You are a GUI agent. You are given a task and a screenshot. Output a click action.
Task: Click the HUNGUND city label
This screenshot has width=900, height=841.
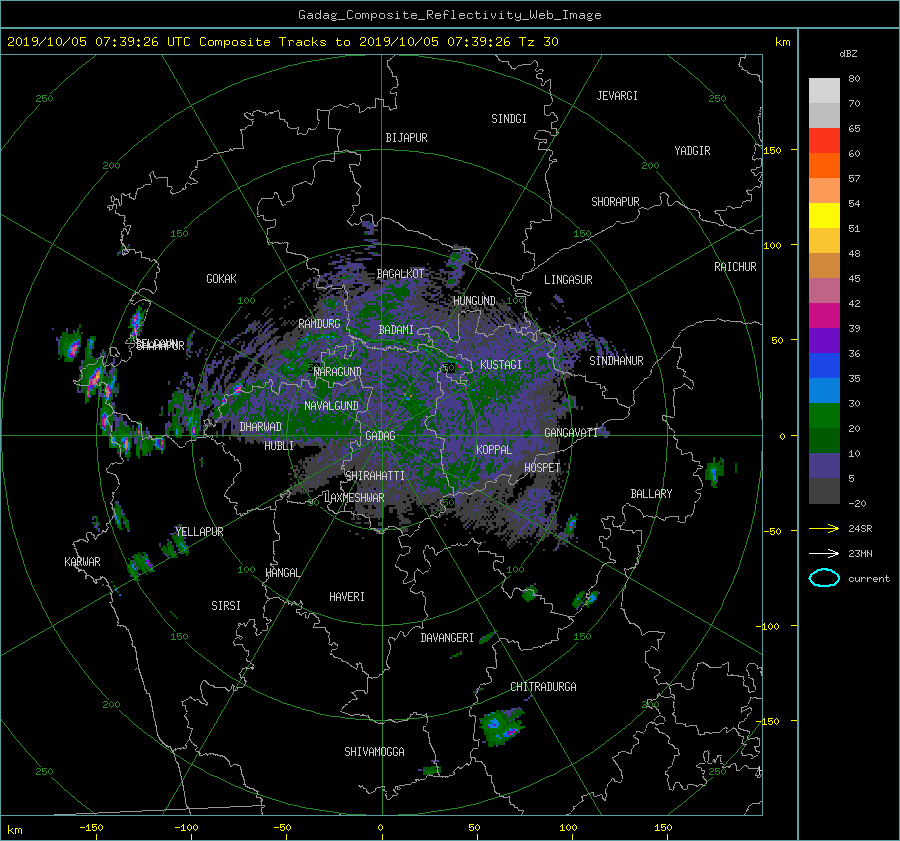(474, 301)
